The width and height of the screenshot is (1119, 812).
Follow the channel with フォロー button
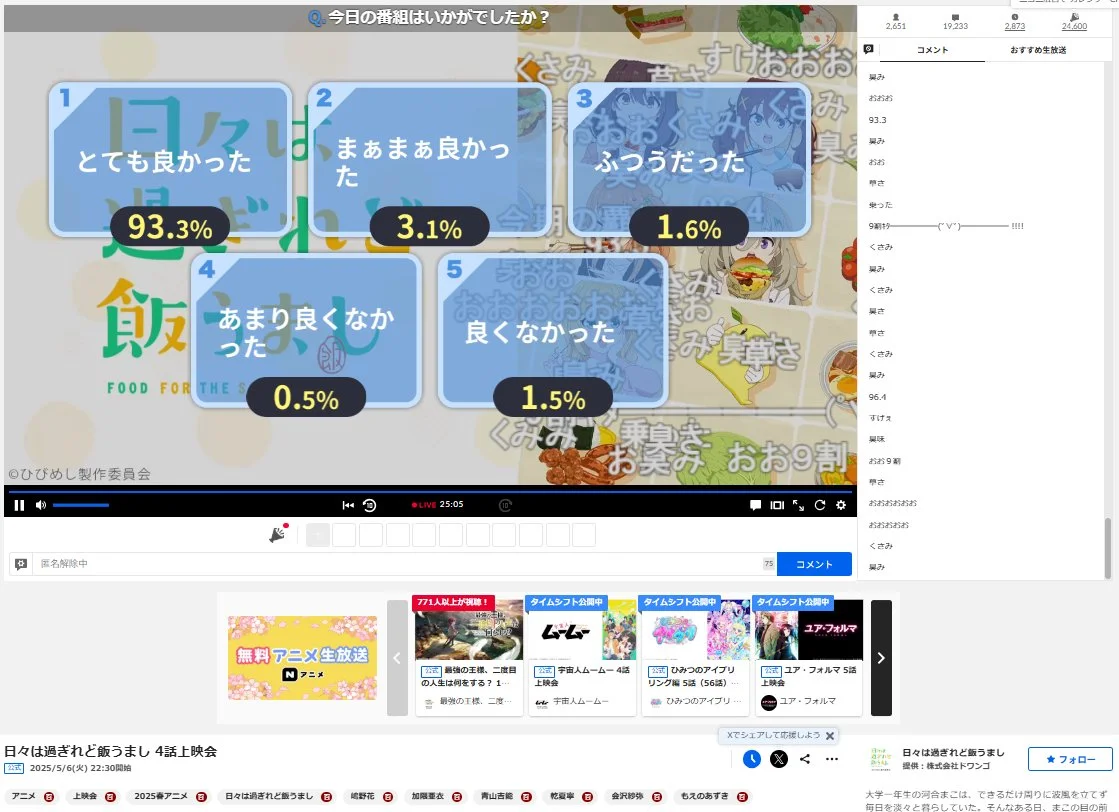(x=1070, y=759)
